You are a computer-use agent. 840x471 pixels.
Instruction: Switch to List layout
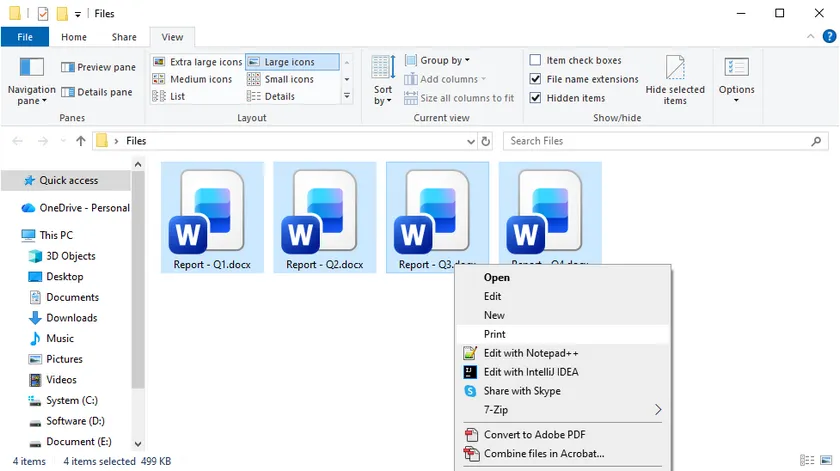(169, 96)
